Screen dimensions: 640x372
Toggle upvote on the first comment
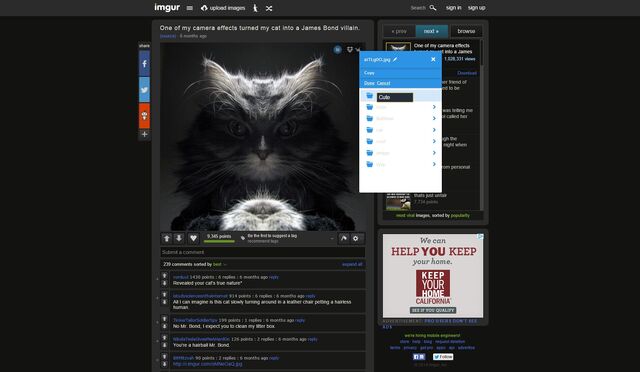164,276
